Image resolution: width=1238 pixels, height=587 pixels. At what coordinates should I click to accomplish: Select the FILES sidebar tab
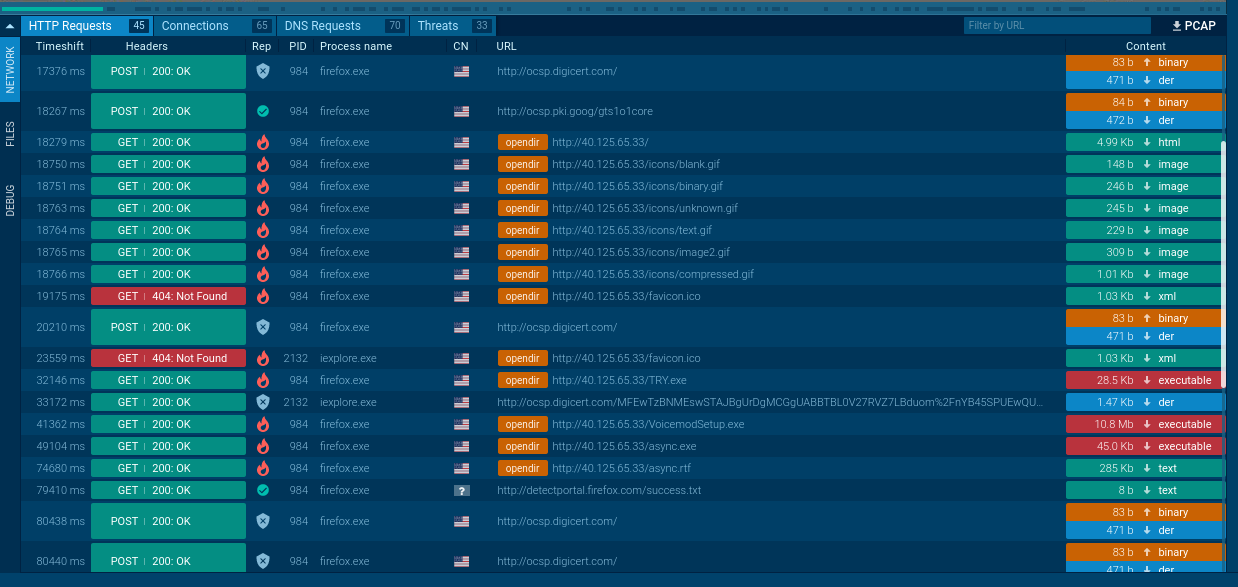10,134
